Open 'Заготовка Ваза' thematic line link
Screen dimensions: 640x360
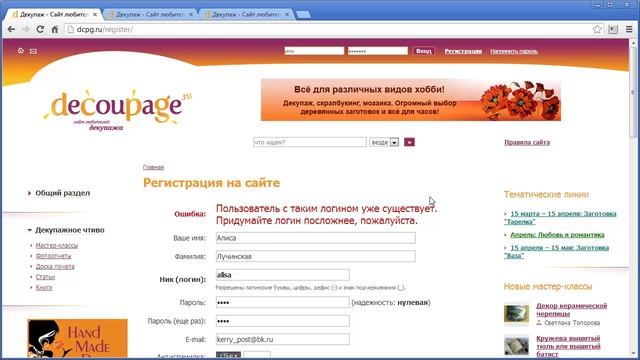[x=556, y=251]
